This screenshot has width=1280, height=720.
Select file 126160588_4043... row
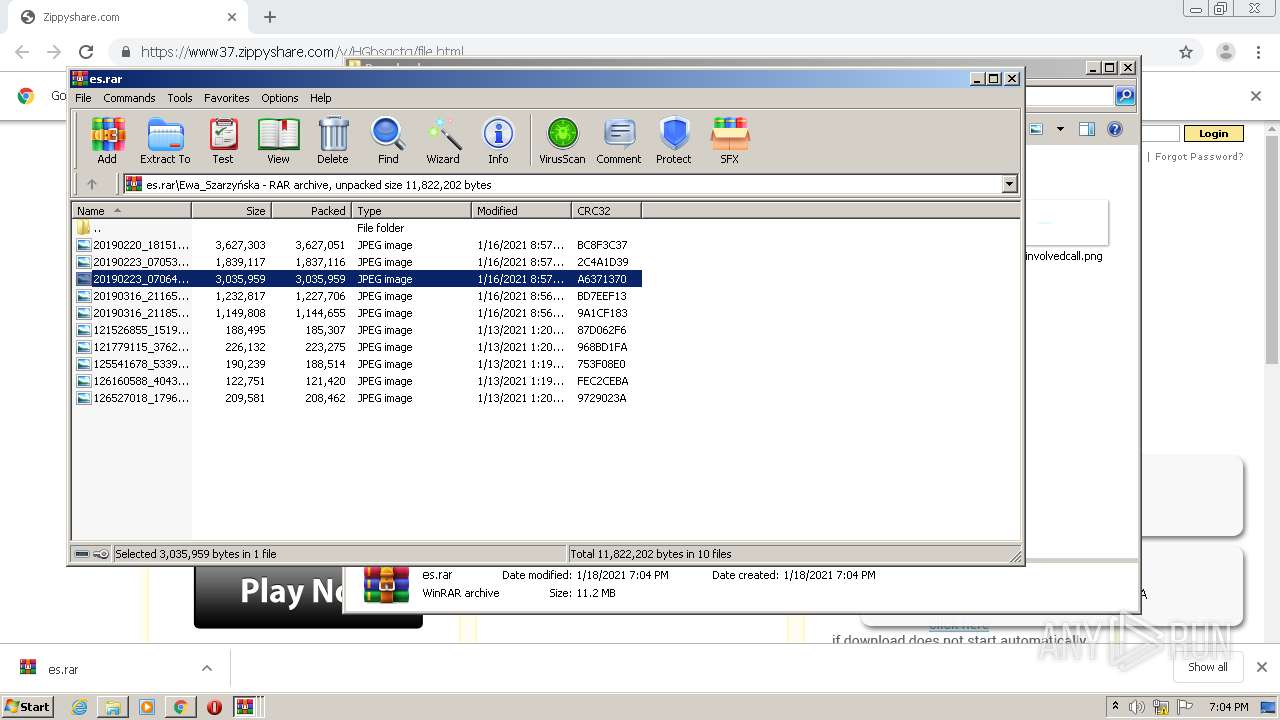(356, 381)
